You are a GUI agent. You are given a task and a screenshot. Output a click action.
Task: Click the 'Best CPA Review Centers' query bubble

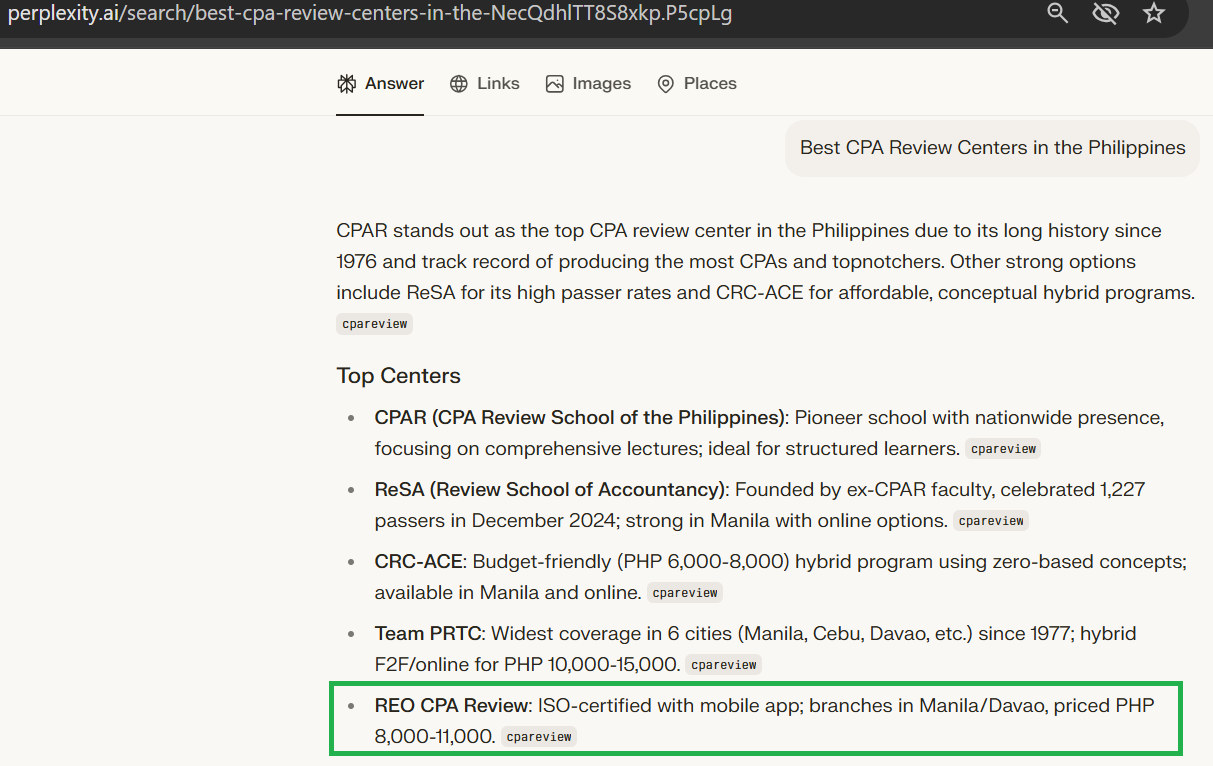click(992, 148)
